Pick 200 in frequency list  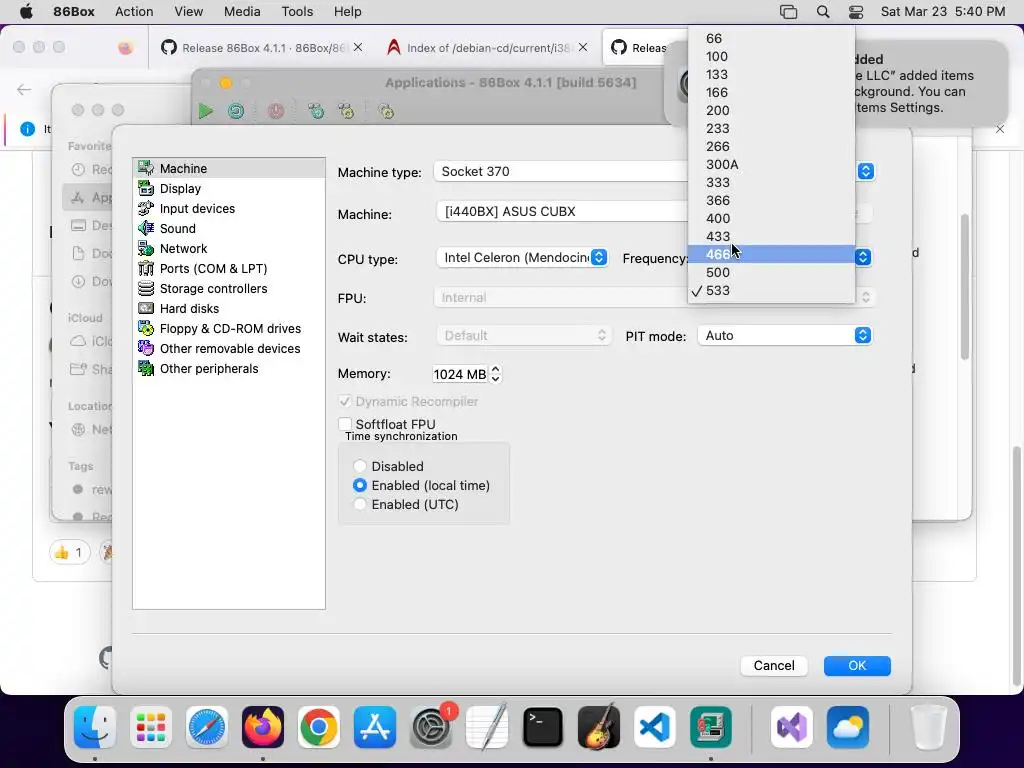[771, 110]
